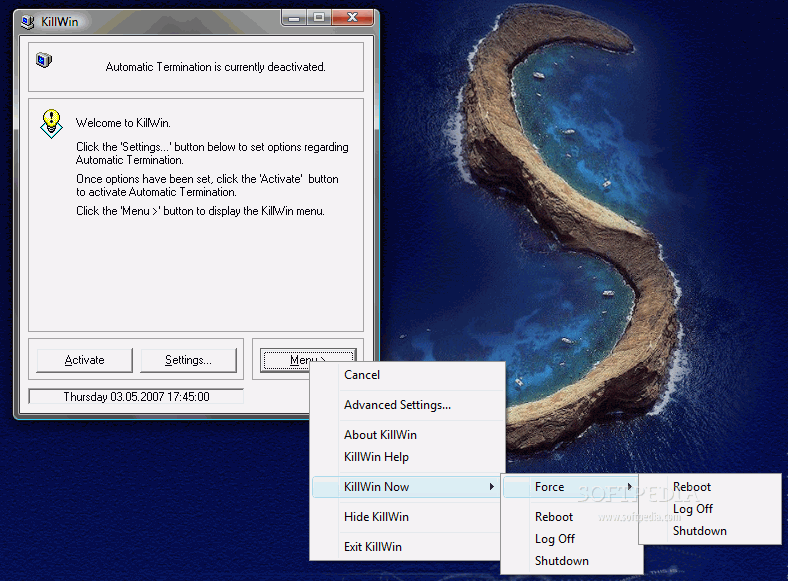Click the 'Welcome to KillWin.' text
This screenshot has height=581, width=788.
123,123
